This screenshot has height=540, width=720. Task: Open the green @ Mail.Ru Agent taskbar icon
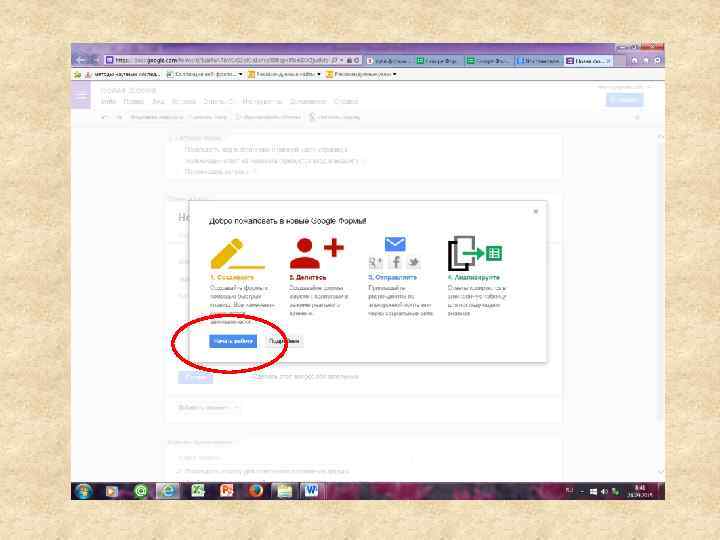pyautogui.click(x=141, y=491)
